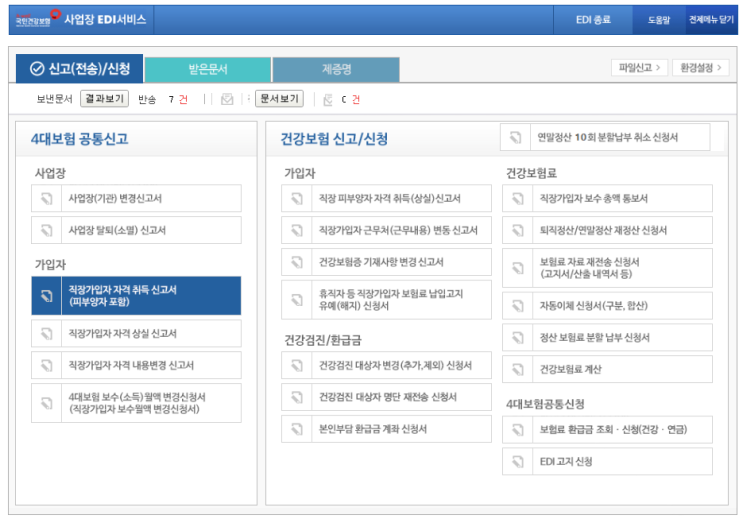Viewport: 743px width, 519px height.
Task: Click document icon for 직장가입자 근무처 변동 신고서
Action: pyautogui.click(x=297, y=230)
